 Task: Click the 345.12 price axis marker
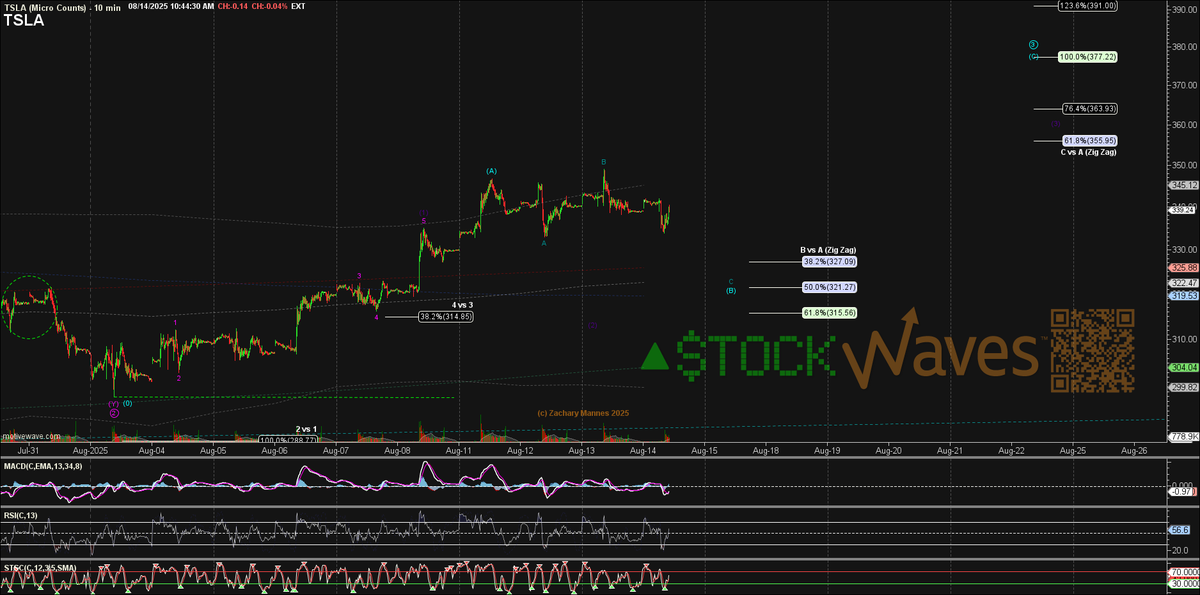point(1183,186)
